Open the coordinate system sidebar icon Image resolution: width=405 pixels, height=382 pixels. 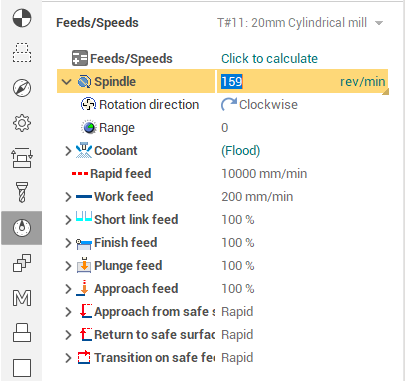(22, 18)
